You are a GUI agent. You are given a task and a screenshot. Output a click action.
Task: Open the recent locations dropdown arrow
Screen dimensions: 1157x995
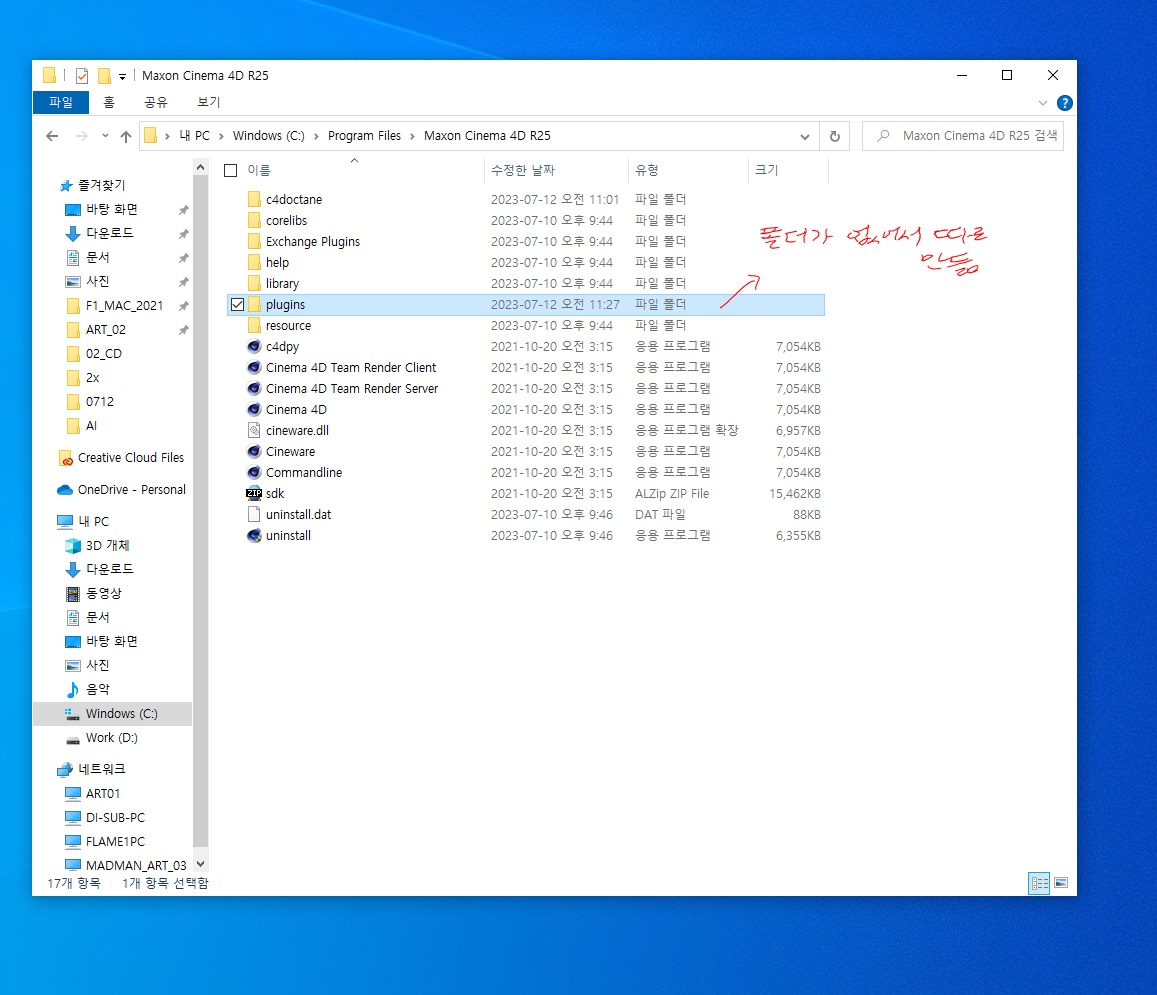pyautogui.click(x=105, y=136)
